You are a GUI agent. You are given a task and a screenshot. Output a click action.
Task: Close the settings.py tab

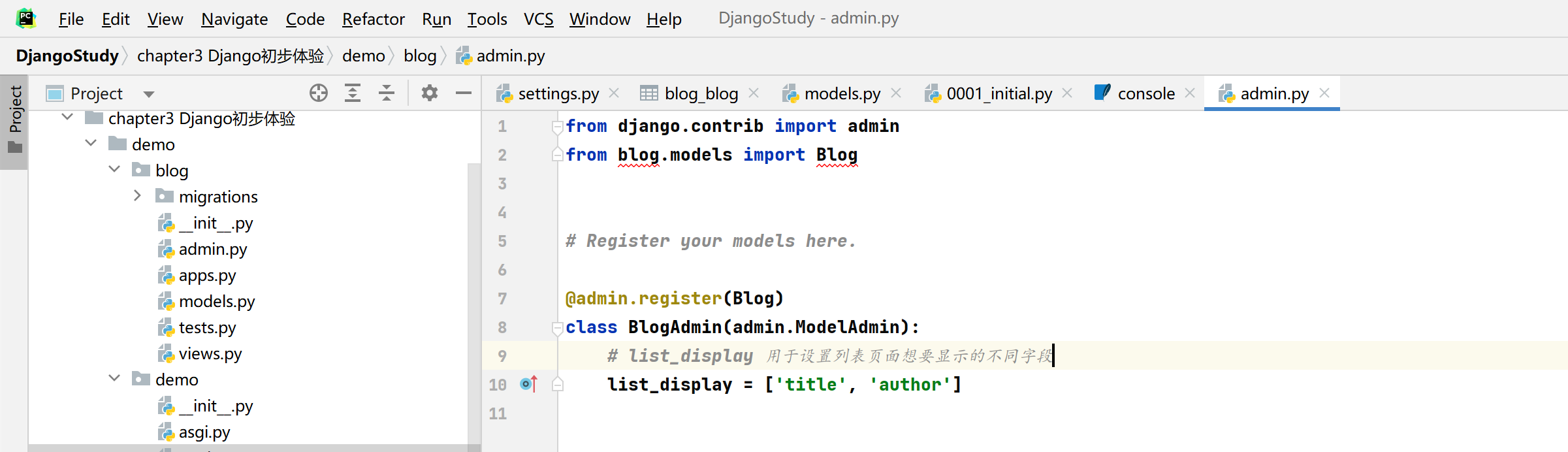click(614, 93)
